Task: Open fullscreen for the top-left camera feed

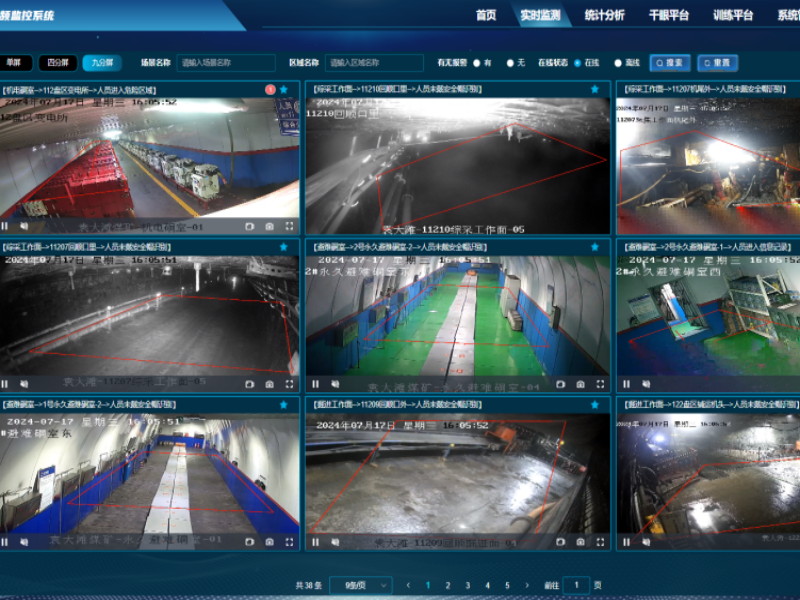Action: click(290, 226)
